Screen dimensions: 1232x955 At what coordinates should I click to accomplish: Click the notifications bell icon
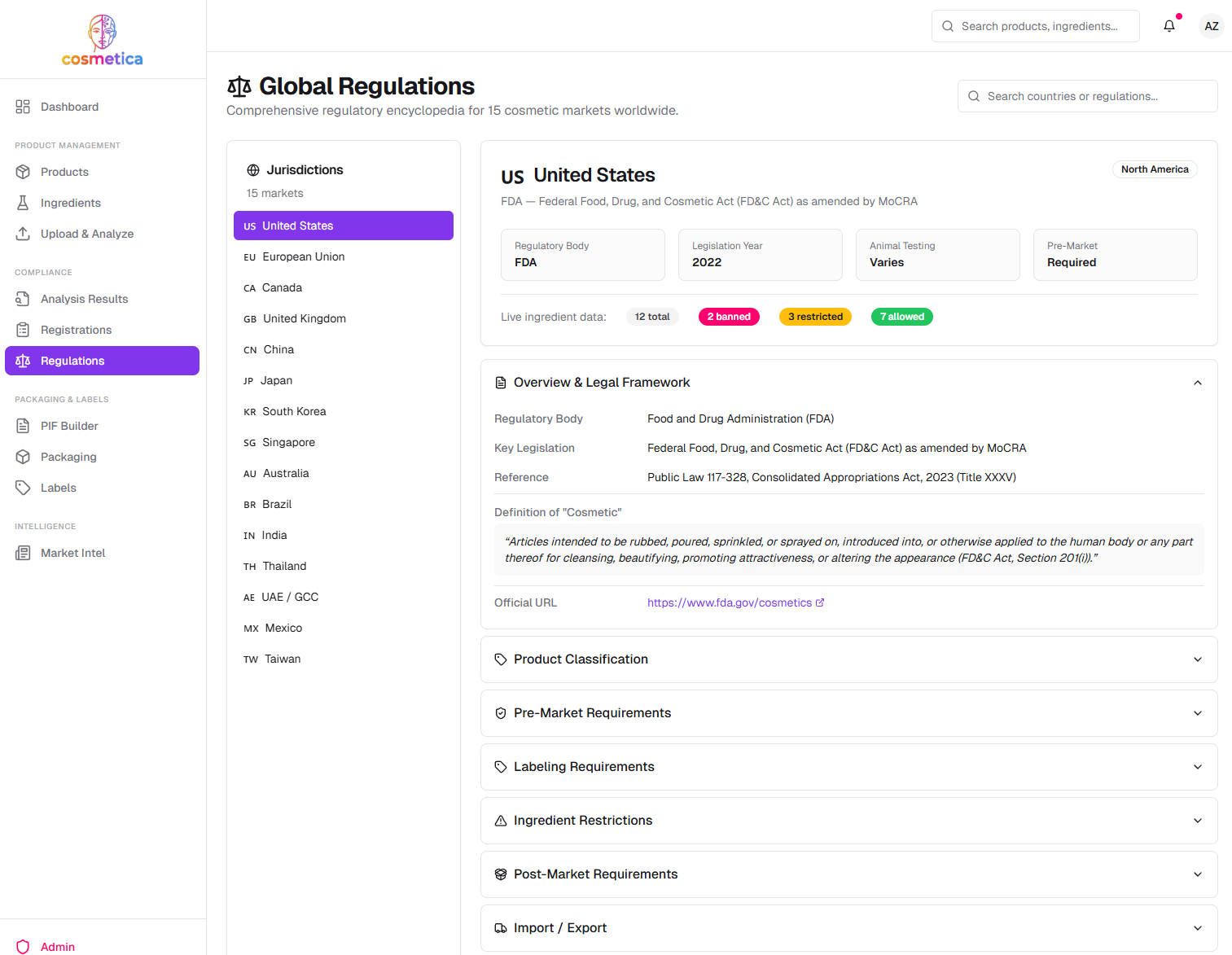click(1169, 26)
